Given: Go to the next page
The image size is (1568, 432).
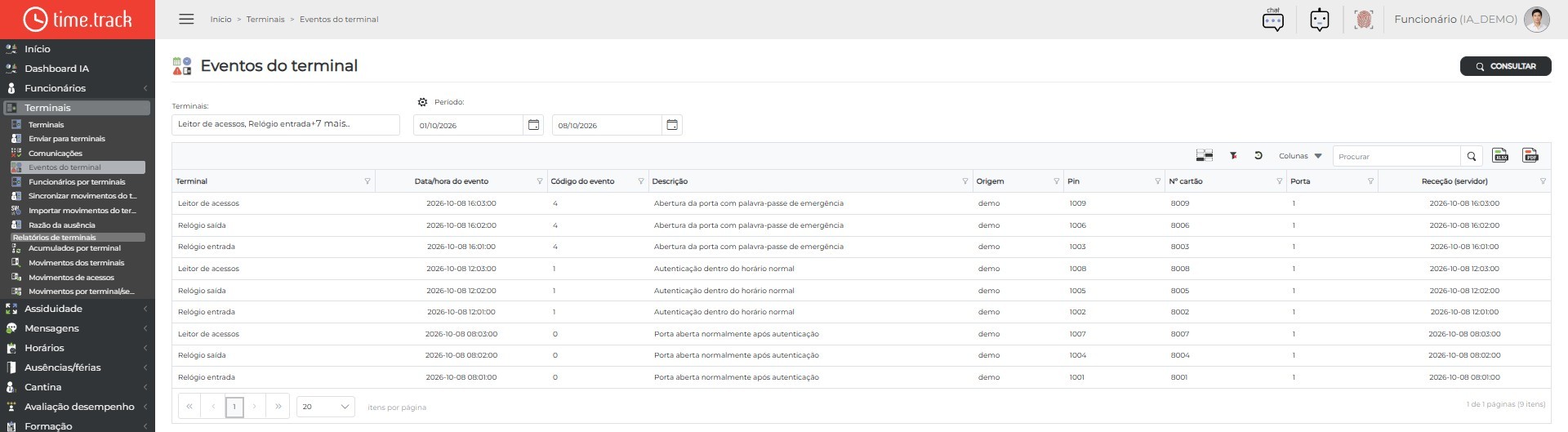Looking at the screenshot, I should [x=255, y=406].
